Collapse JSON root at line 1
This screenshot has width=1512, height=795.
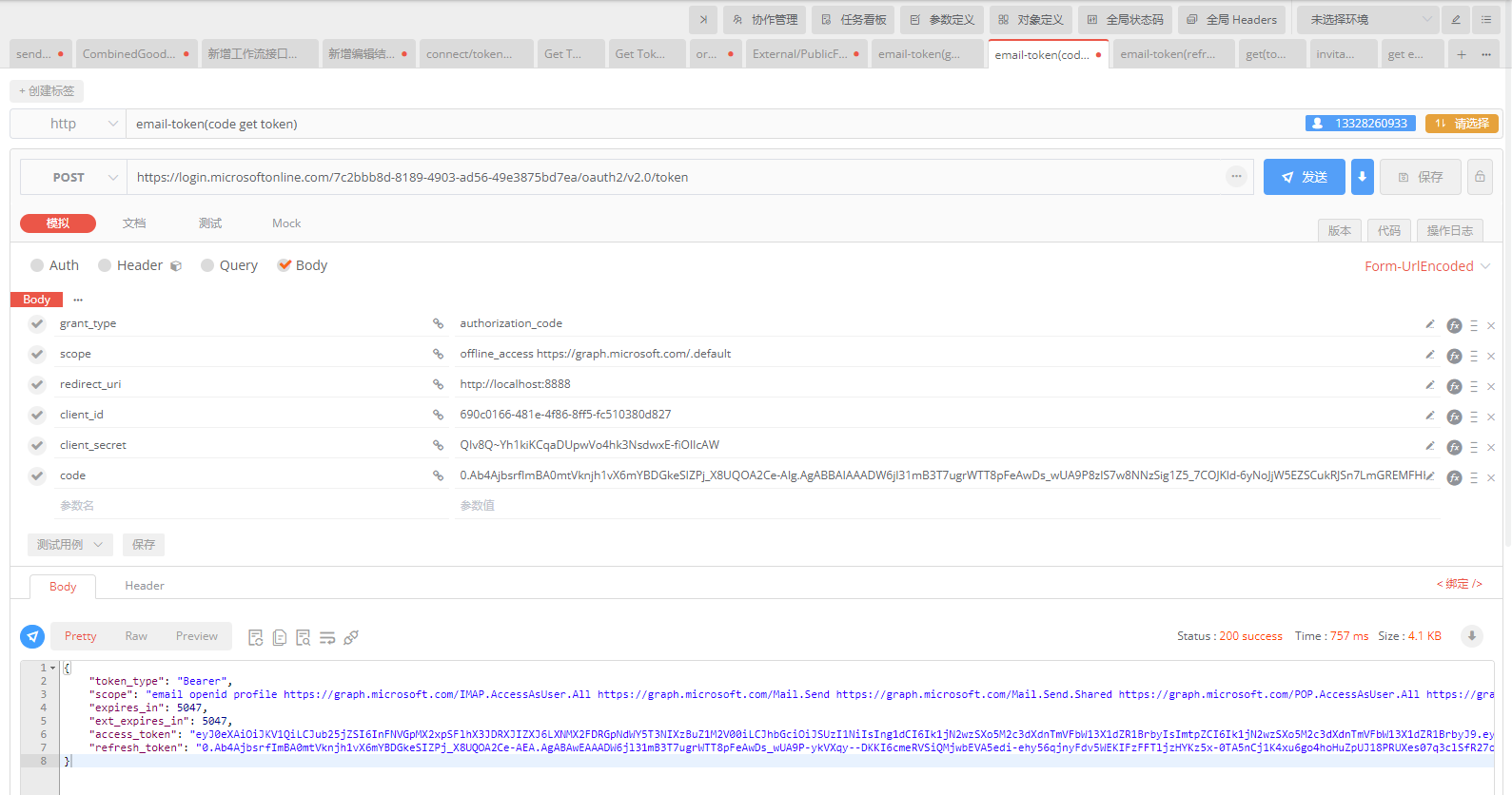(52, 668)
